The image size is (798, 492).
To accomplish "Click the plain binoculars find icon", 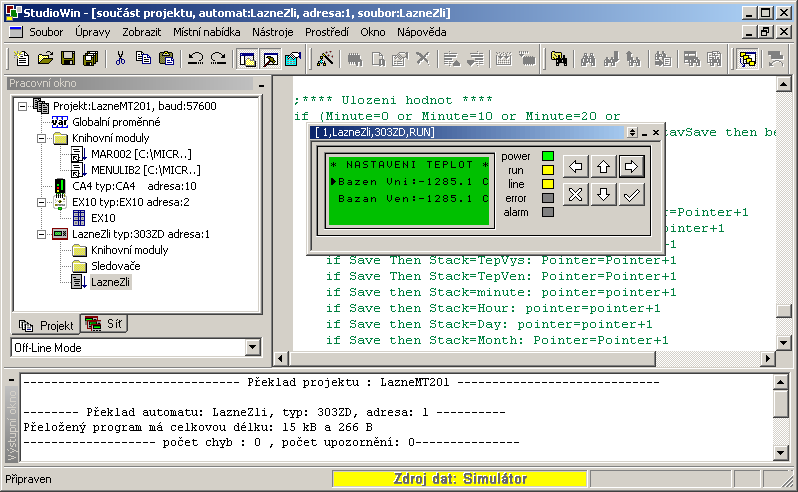I will [588, 59].
